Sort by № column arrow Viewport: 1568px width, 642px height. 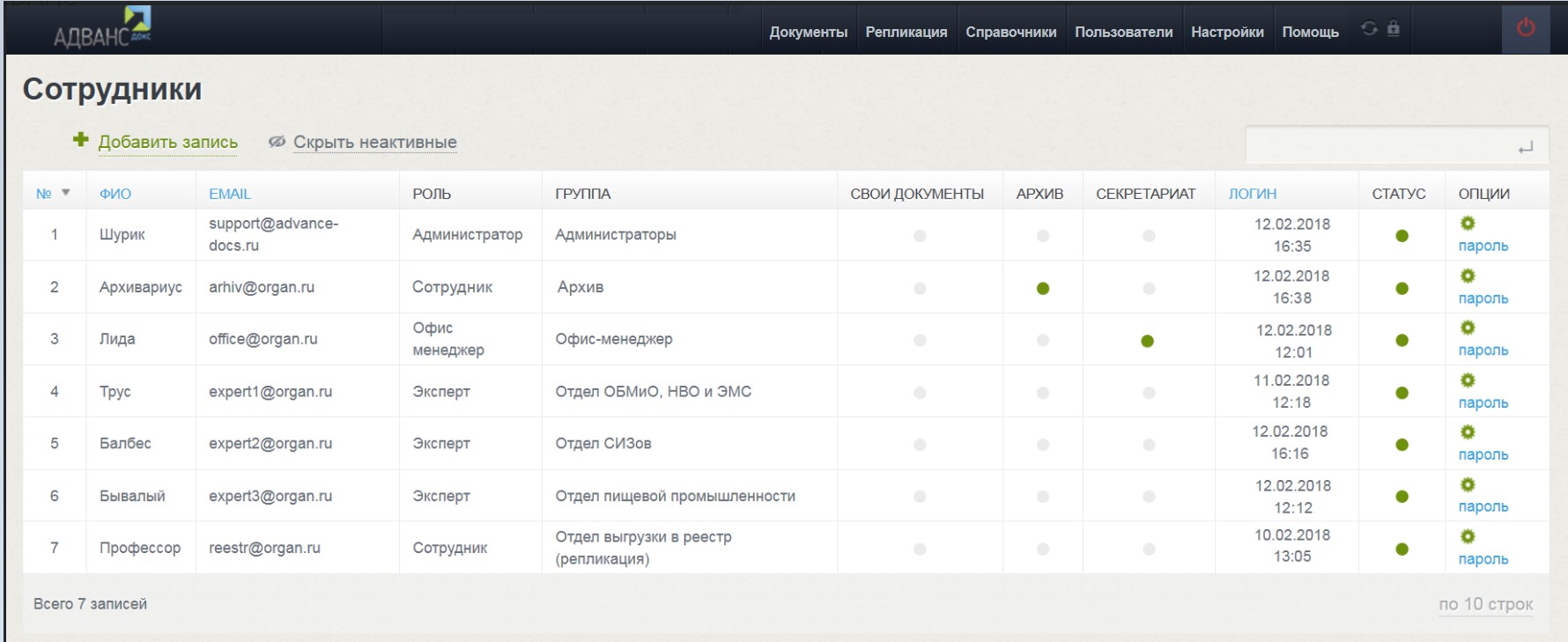[65, 193]
